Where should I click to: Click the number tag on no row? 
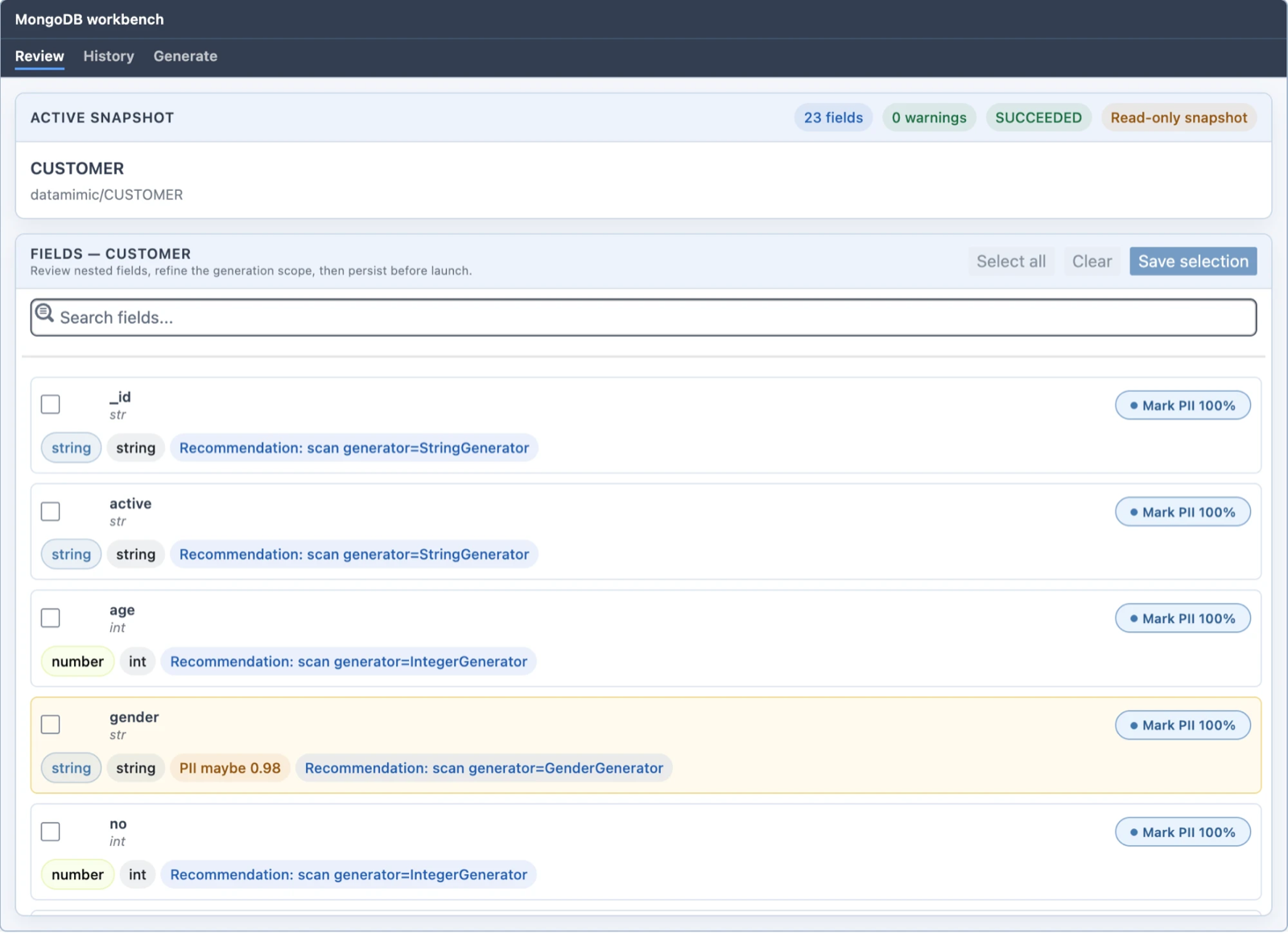click(x=77, y=875)
